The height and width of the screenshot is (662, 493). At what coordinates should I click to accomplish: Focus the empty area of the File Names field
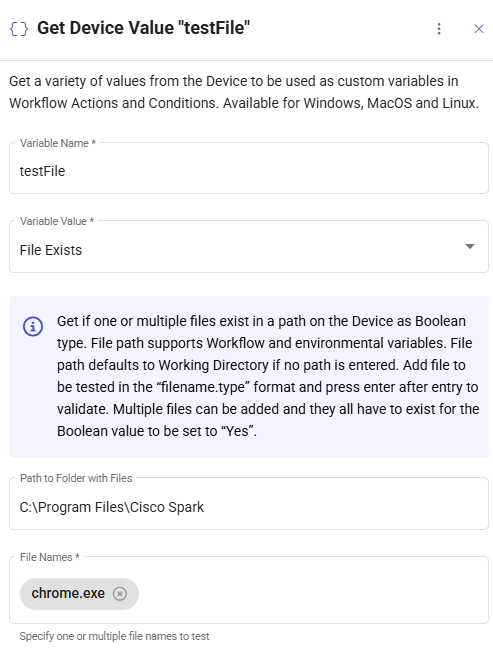[312, 594]
